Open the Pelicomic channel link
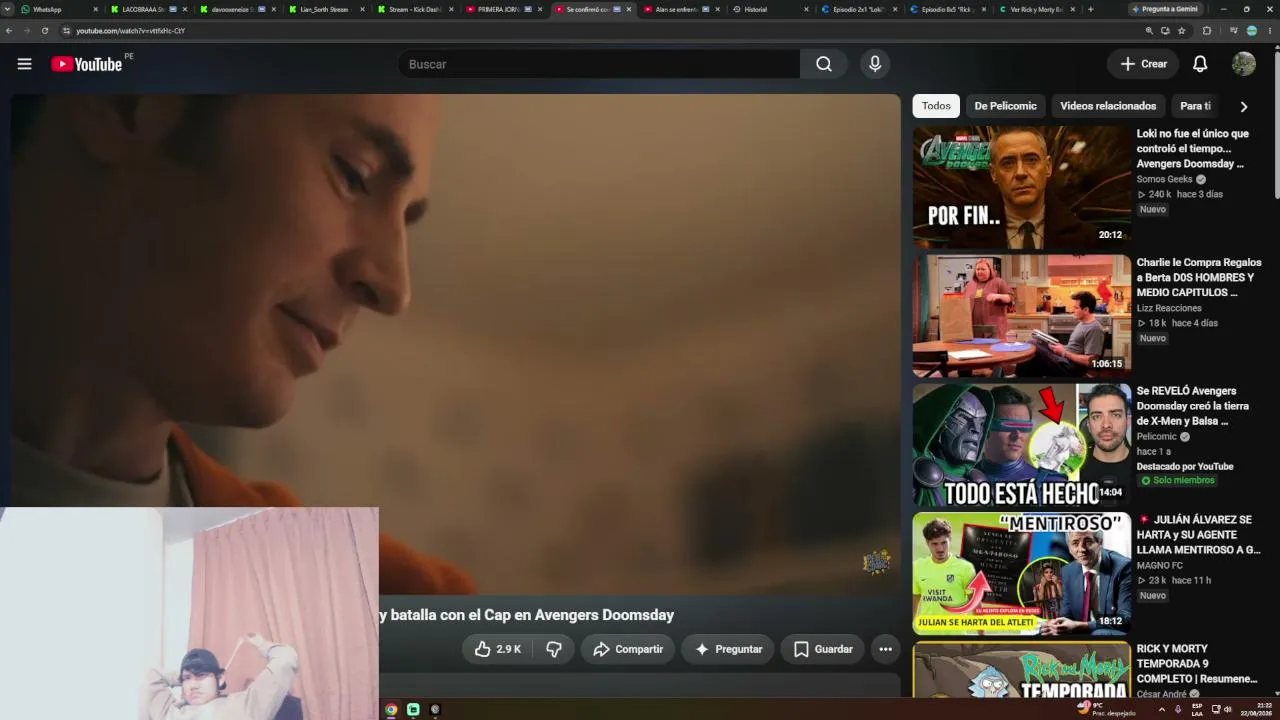 (1157, 436)
